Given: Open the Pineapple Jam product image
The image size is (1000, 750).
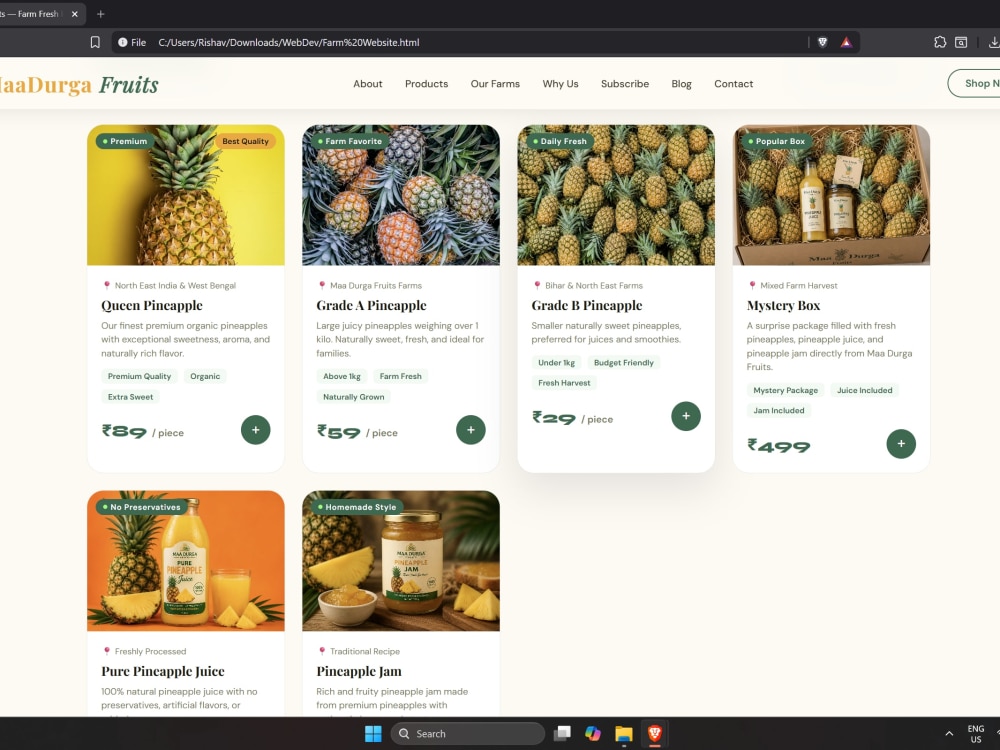Looking at the screenshot, I should click(x=401, y=561).
